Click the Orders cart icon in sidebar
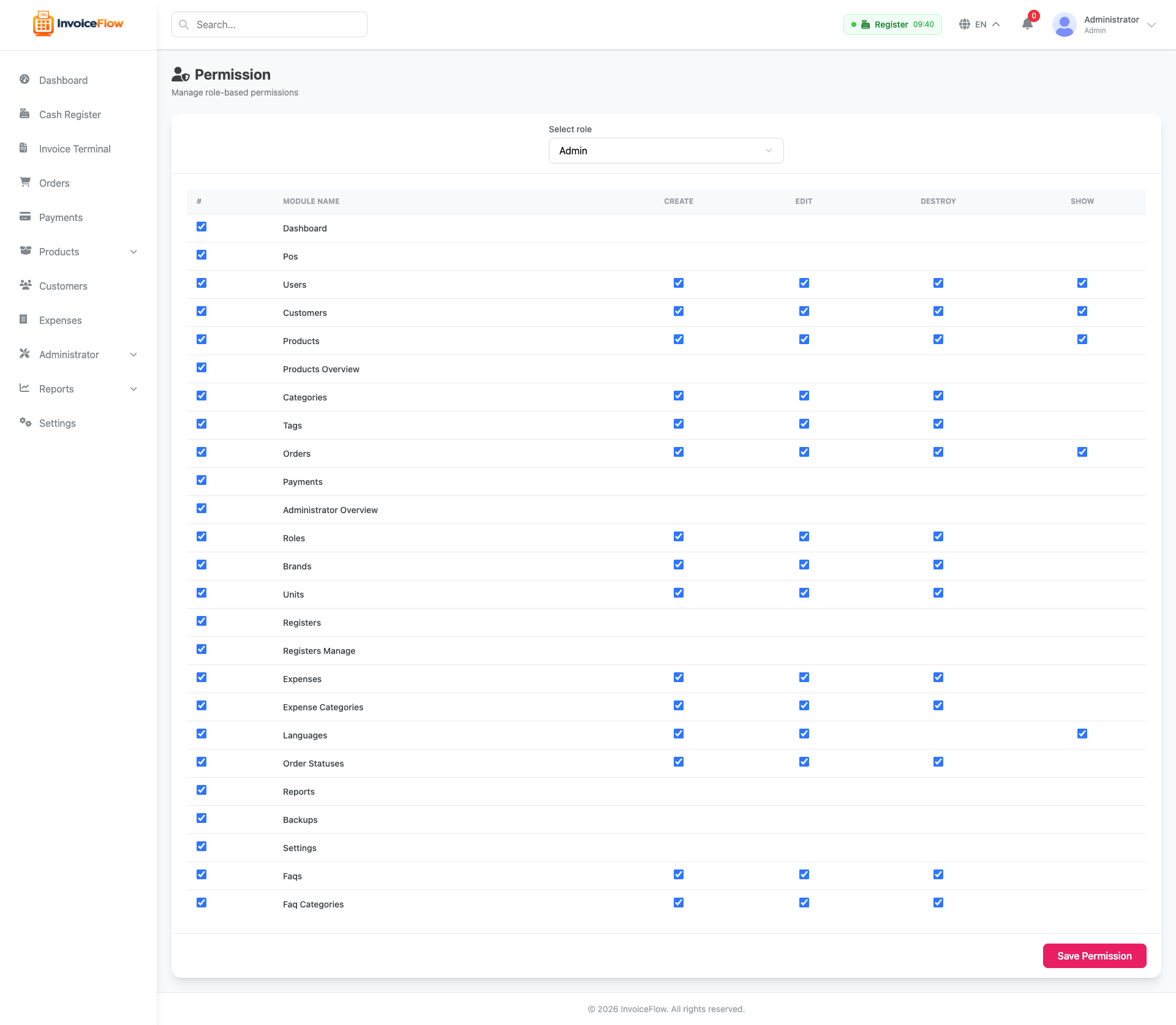Image resolution: width=1176 pixels, height=1025 pixels. pyautogui.click(x=25, y=182)
